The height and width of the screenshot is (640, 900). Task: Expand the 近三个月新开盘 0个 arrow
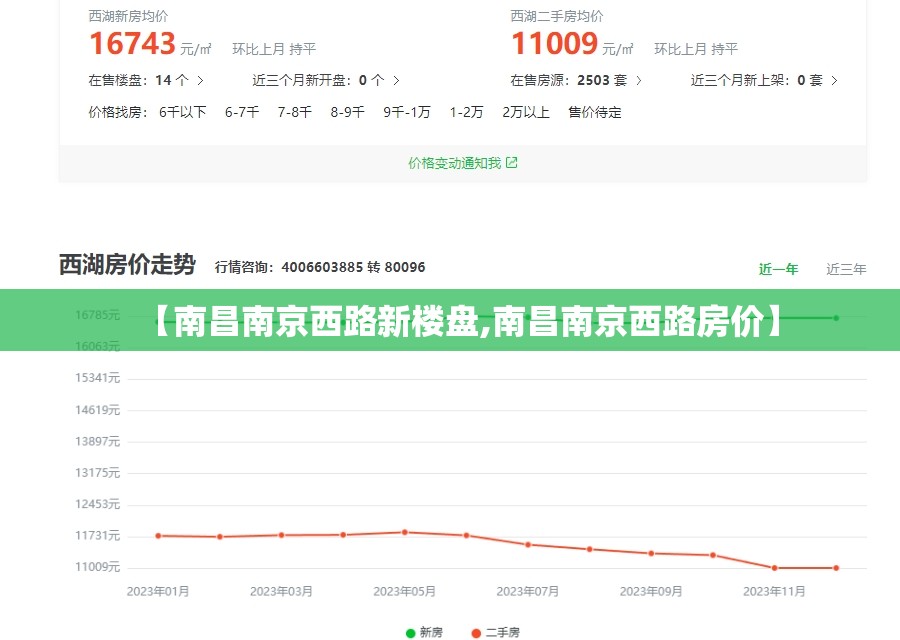coord(396,80)
